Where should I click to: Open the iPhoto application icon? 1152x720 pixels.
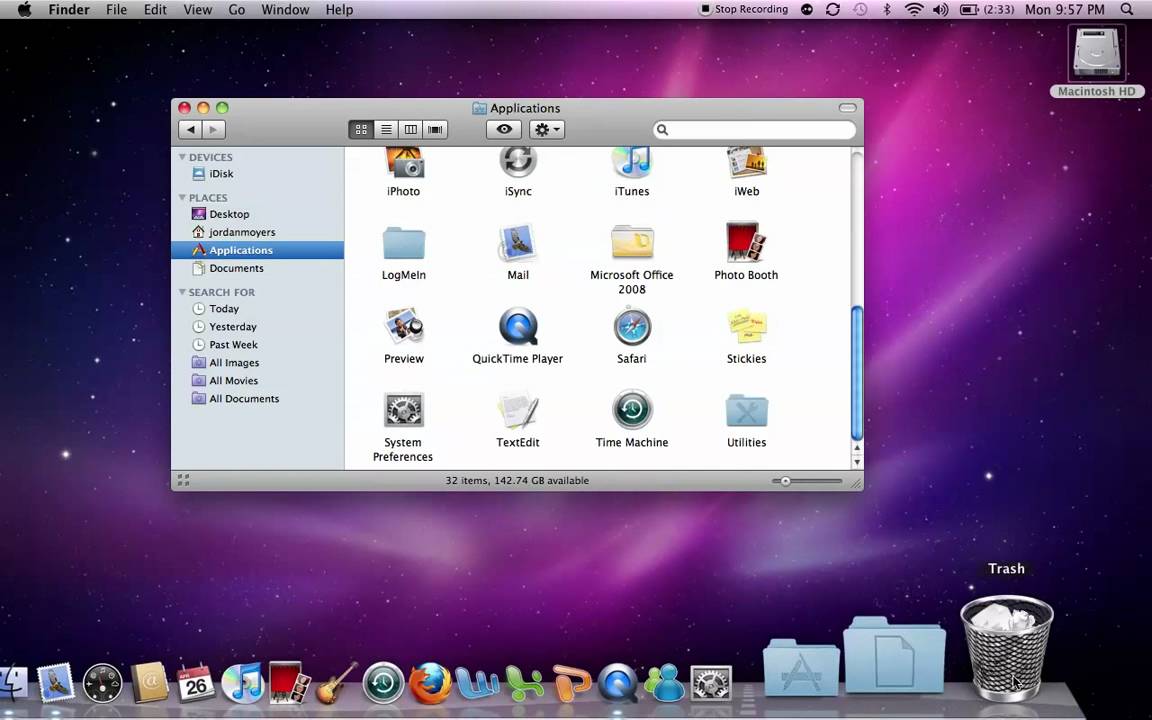coord(403,162)
